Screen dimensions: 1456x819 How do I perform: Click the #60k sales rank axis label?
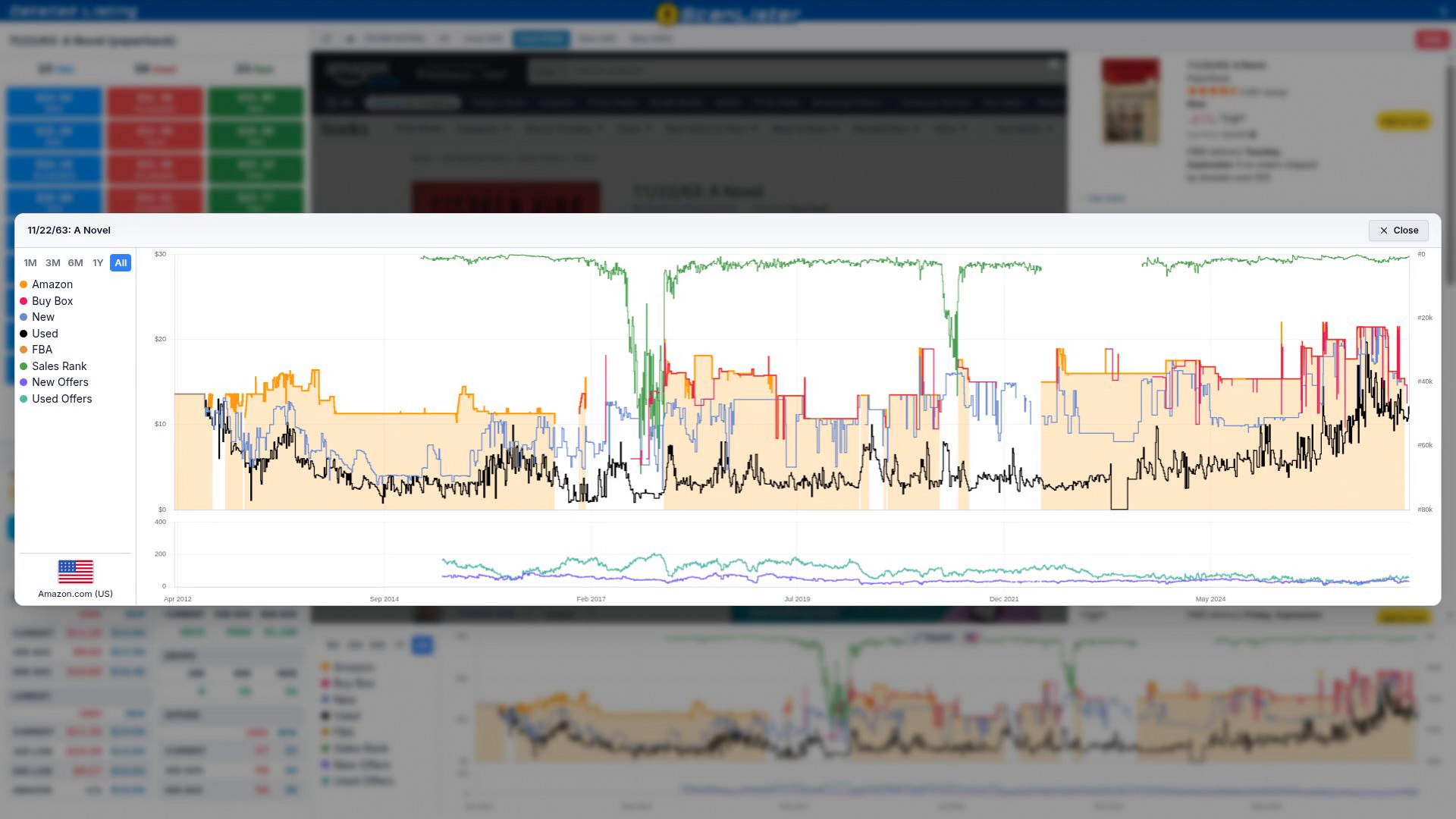click(x=1425, y=445)
